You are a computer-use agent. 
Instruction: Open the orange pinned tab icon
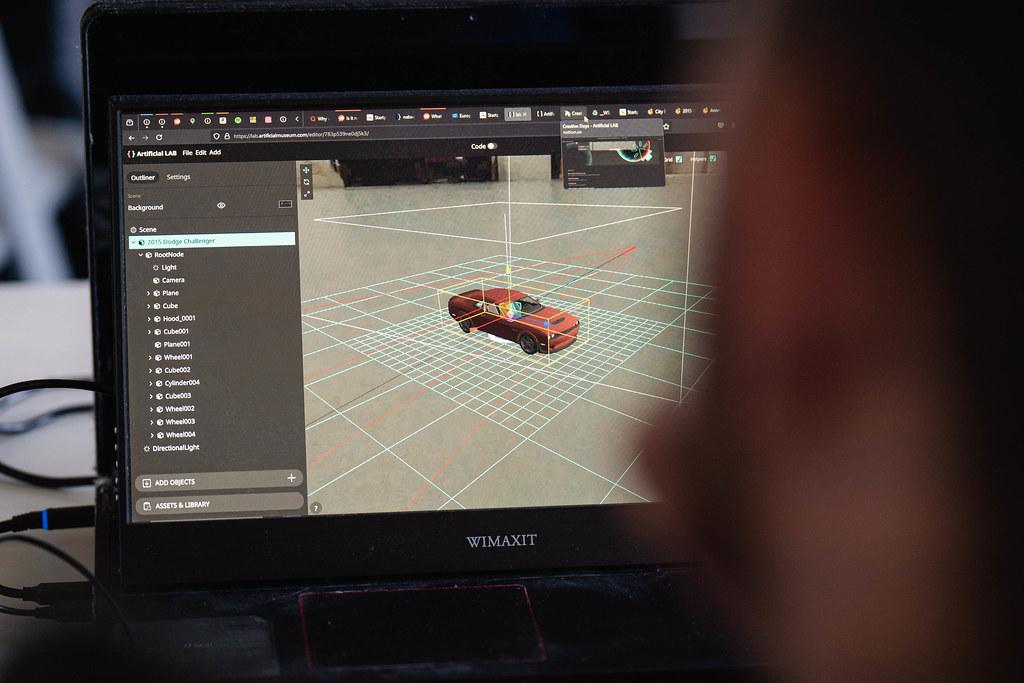click(x=177, y=121)
